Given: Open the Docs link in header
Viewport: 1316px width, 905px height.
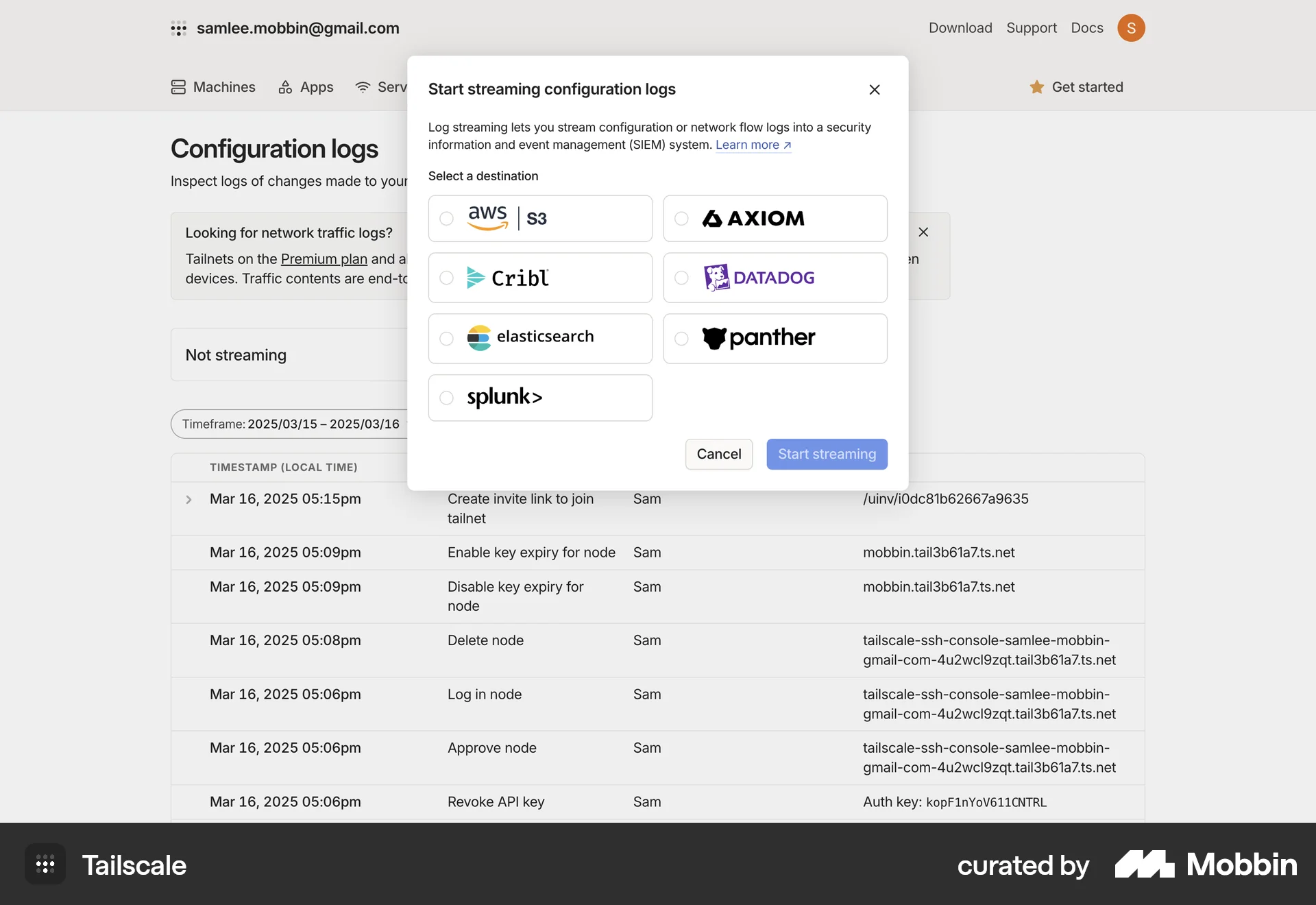Looking at the screenshot, I should tap(1087, 28).
